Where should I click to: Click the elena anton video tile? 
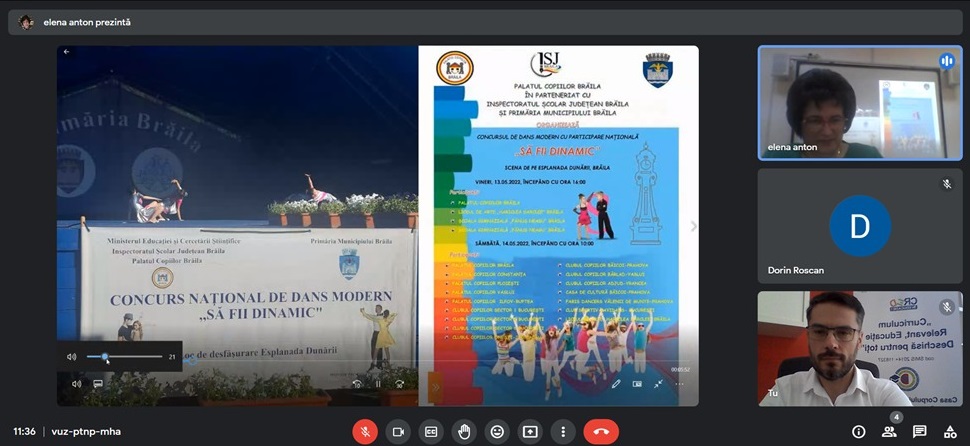click(859, 102)
